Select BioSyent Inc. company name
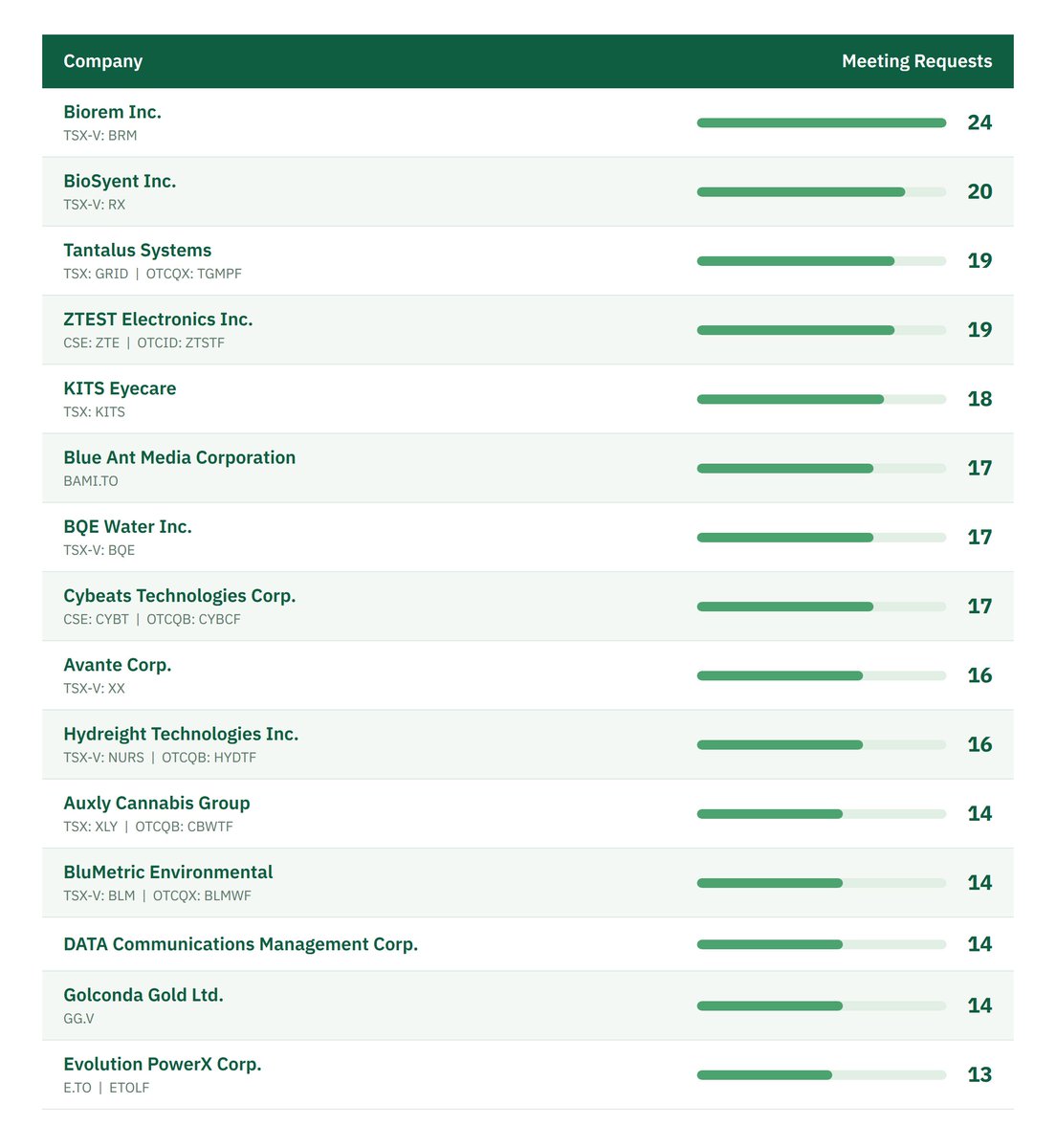 click(x=120, y=181)
